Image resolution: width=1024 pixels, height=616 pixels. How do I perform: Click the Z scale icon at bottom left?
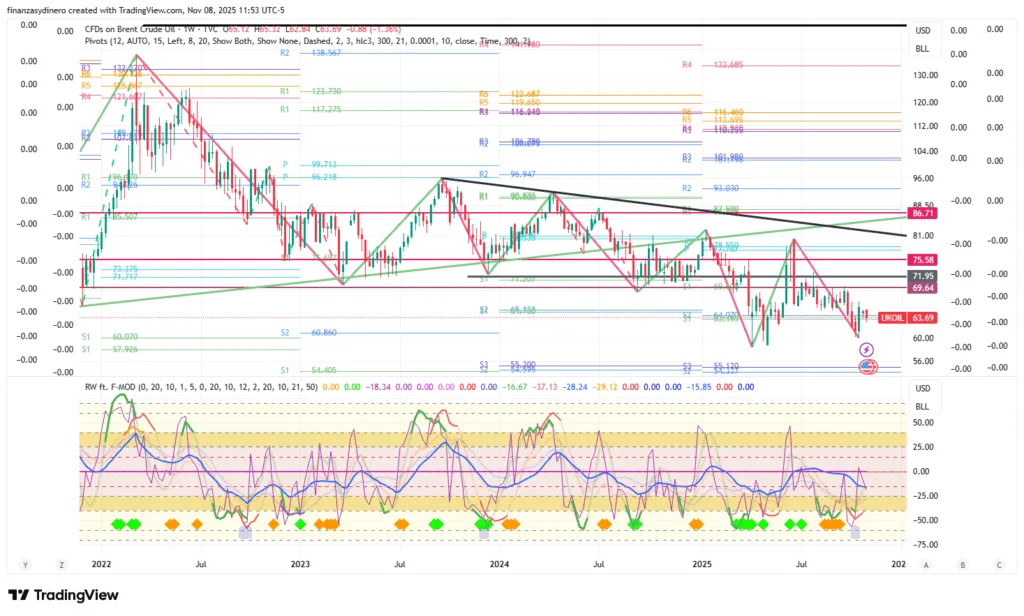coord(62,565)
